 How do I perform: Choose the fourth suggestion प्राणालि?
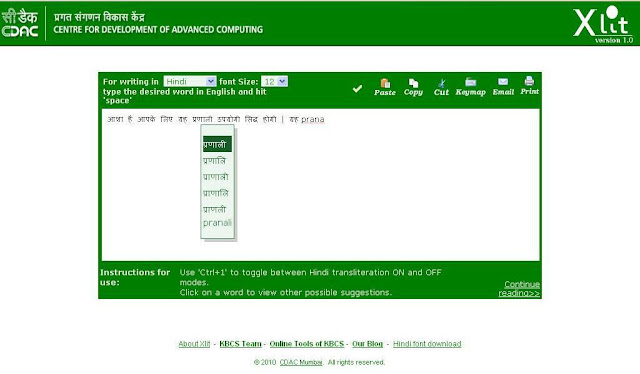(x=216, y=193)
